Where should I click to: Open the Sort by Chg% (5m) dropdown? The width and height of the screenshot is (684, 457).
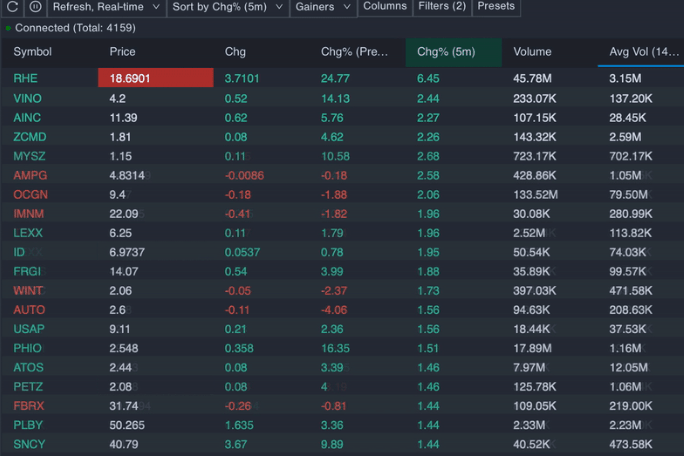click(228, 7)
